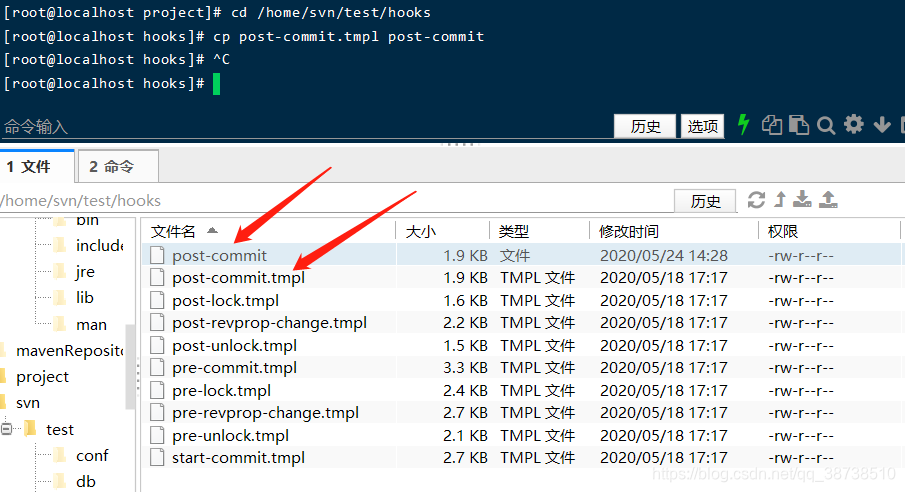905x492 pixels.
Task: Click the copy icon in command toolbar
Action: (772, 125)
